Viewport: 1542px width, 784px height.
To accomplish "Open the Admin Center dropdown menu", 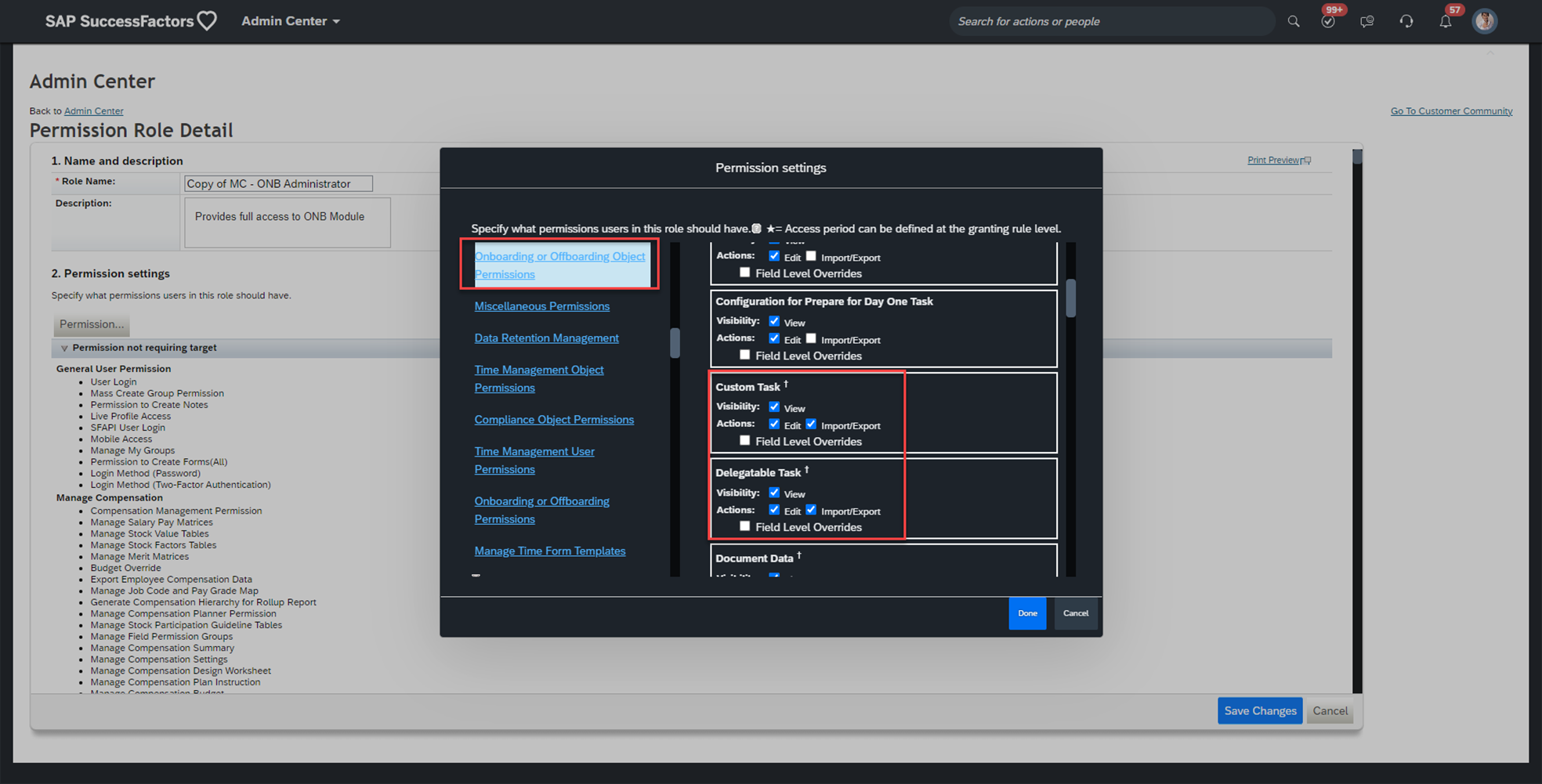I will [x=291, y=21].
